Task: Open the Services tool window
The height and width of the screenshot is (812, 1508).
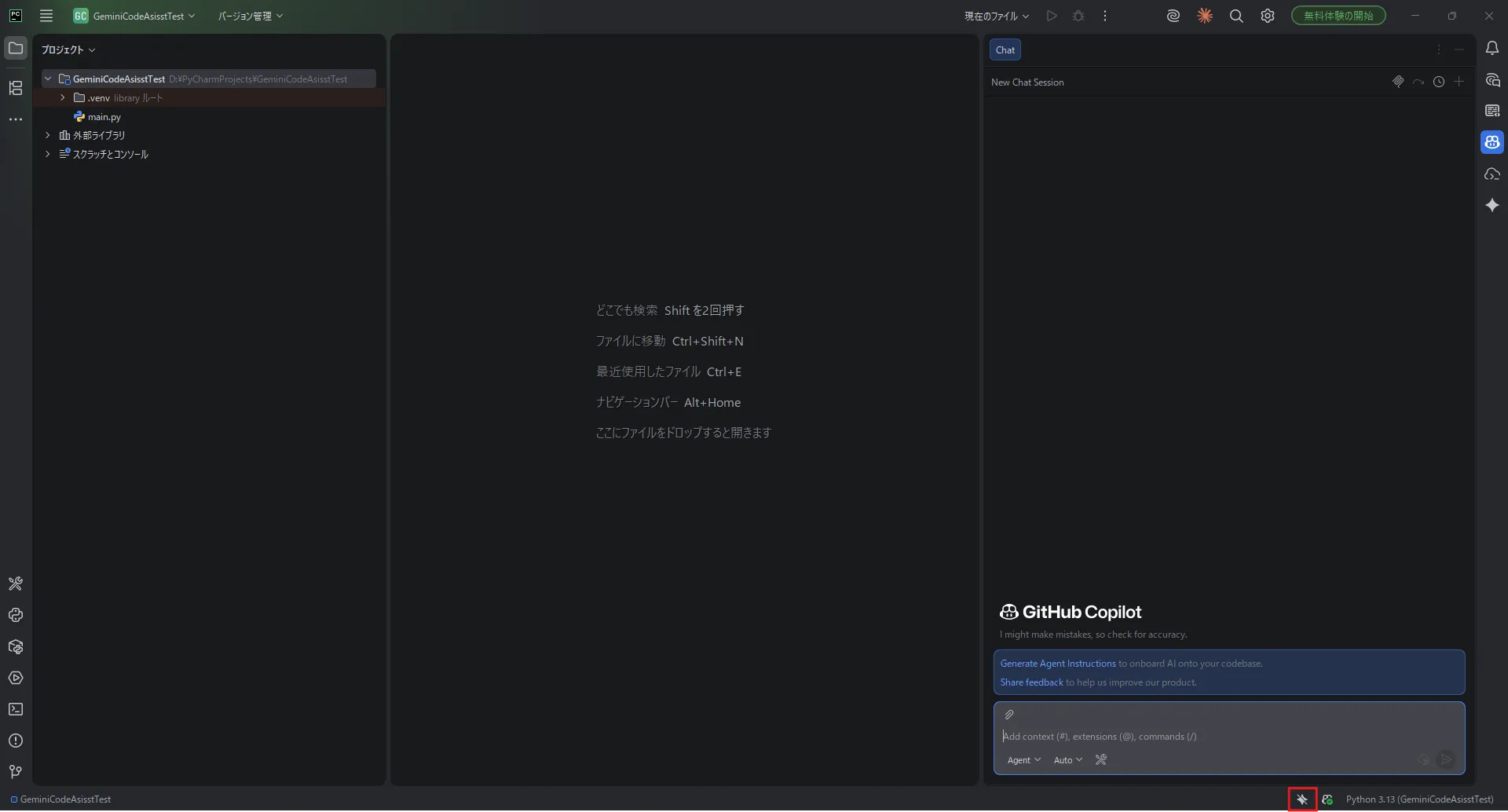Action: click(16, 678)
